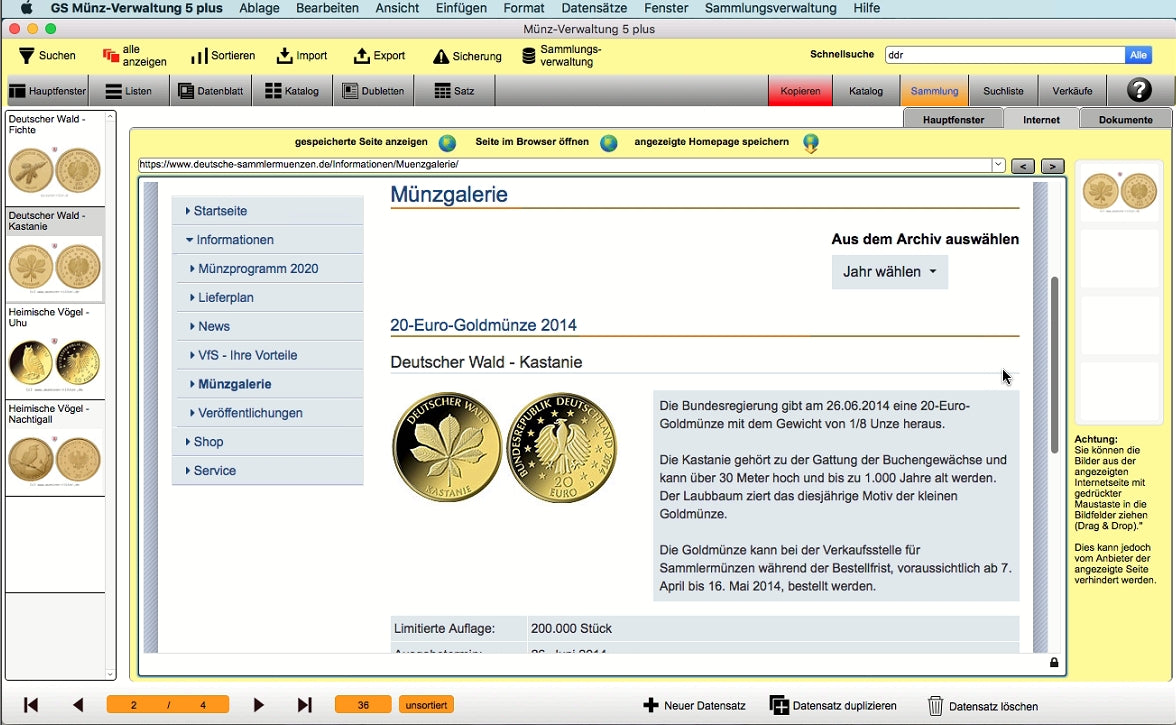Open the Import function in toolbar
The image size is (1176, 725).
pyautogui.click(x=285, y=56)
